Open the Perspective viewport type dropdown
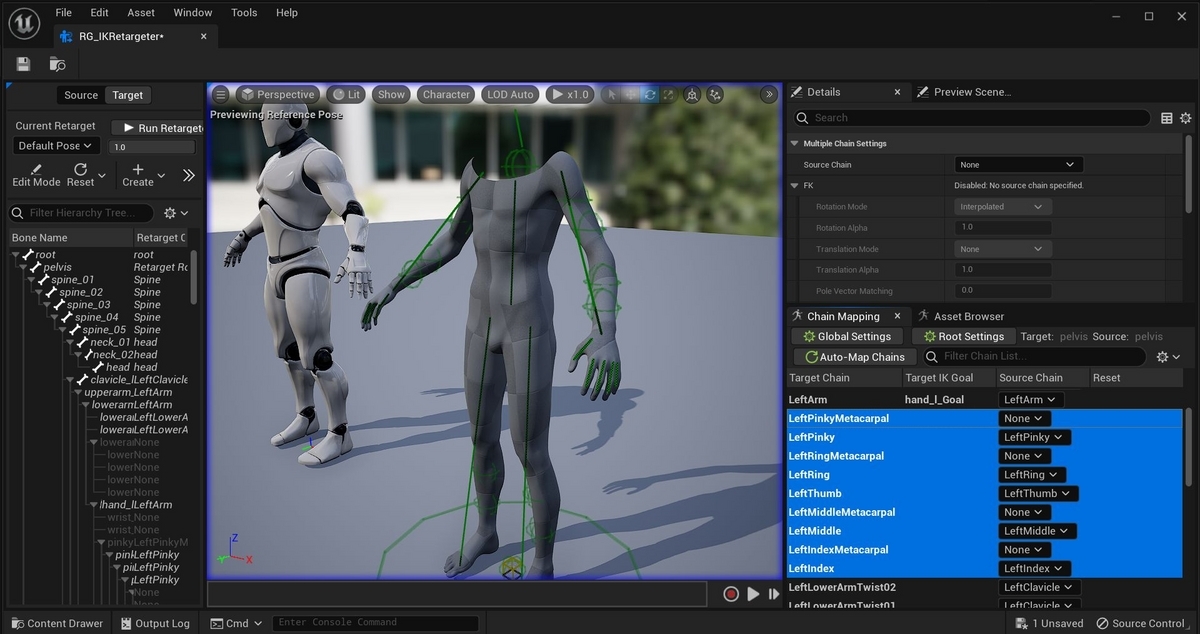Viewport: 1200px width, 634px height. [x=279, y=95]
